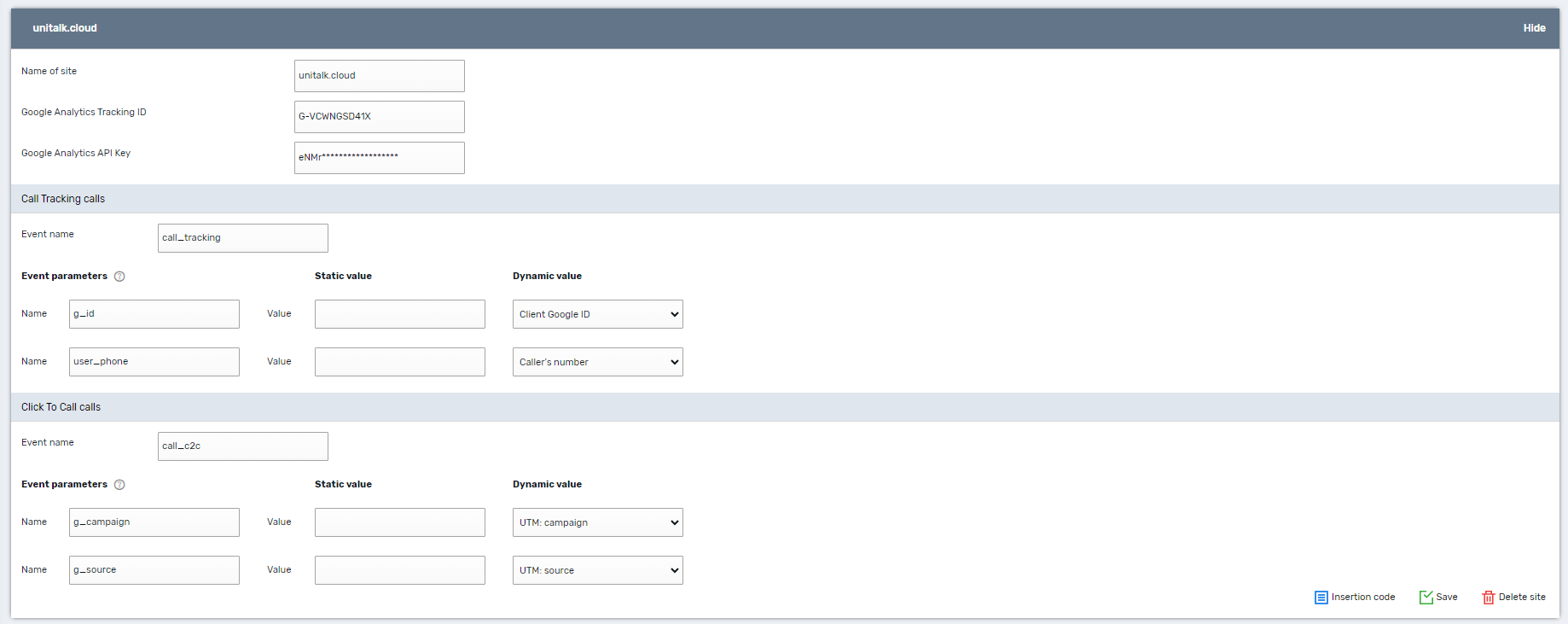This screenshot has width=1568, height=624.
Task: Click static value field for user_phone
Action: pyautogui.click(x=399, y=362)
